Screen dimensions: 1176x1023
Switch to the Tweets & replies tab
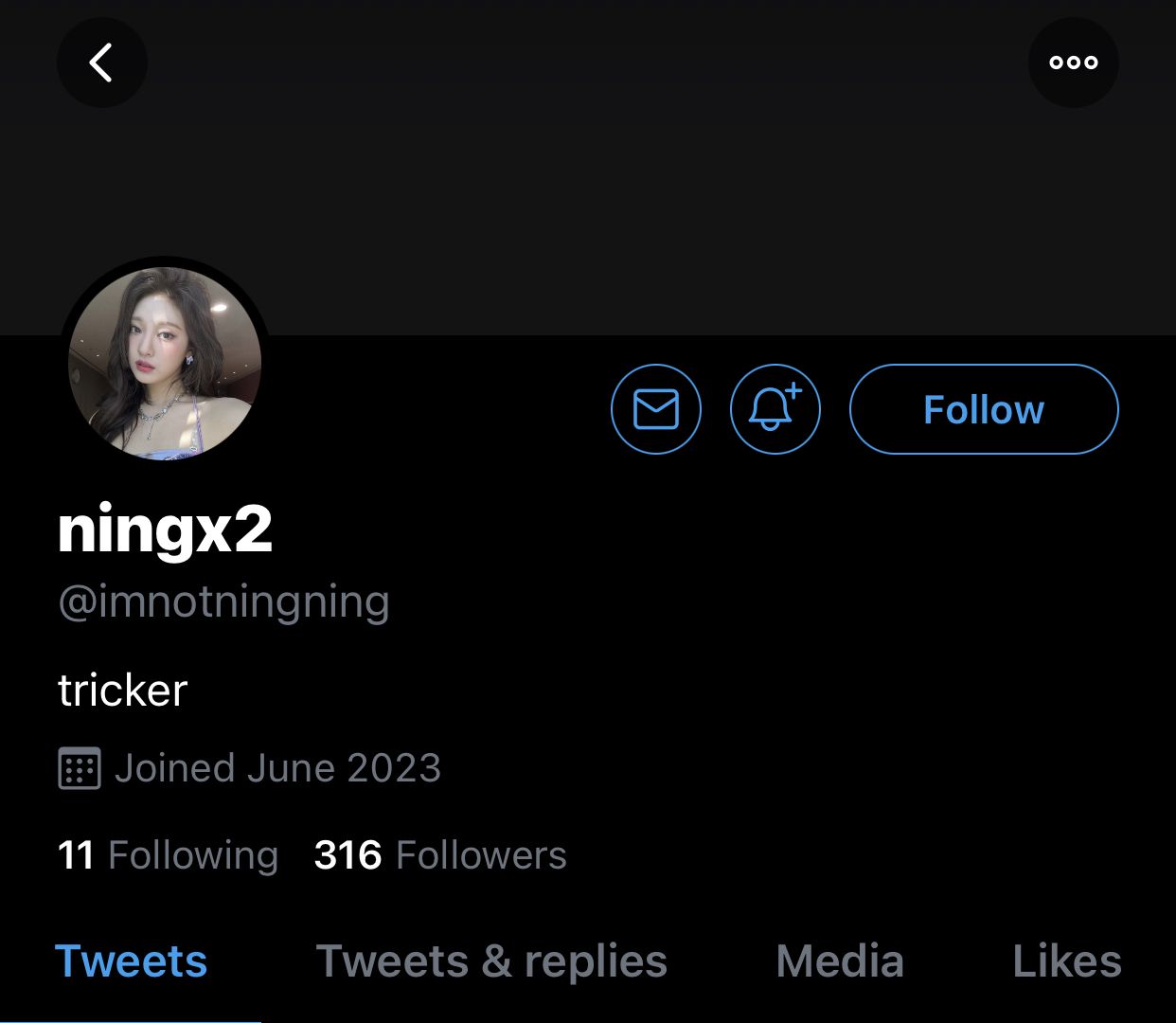click(x=491, y=961)
